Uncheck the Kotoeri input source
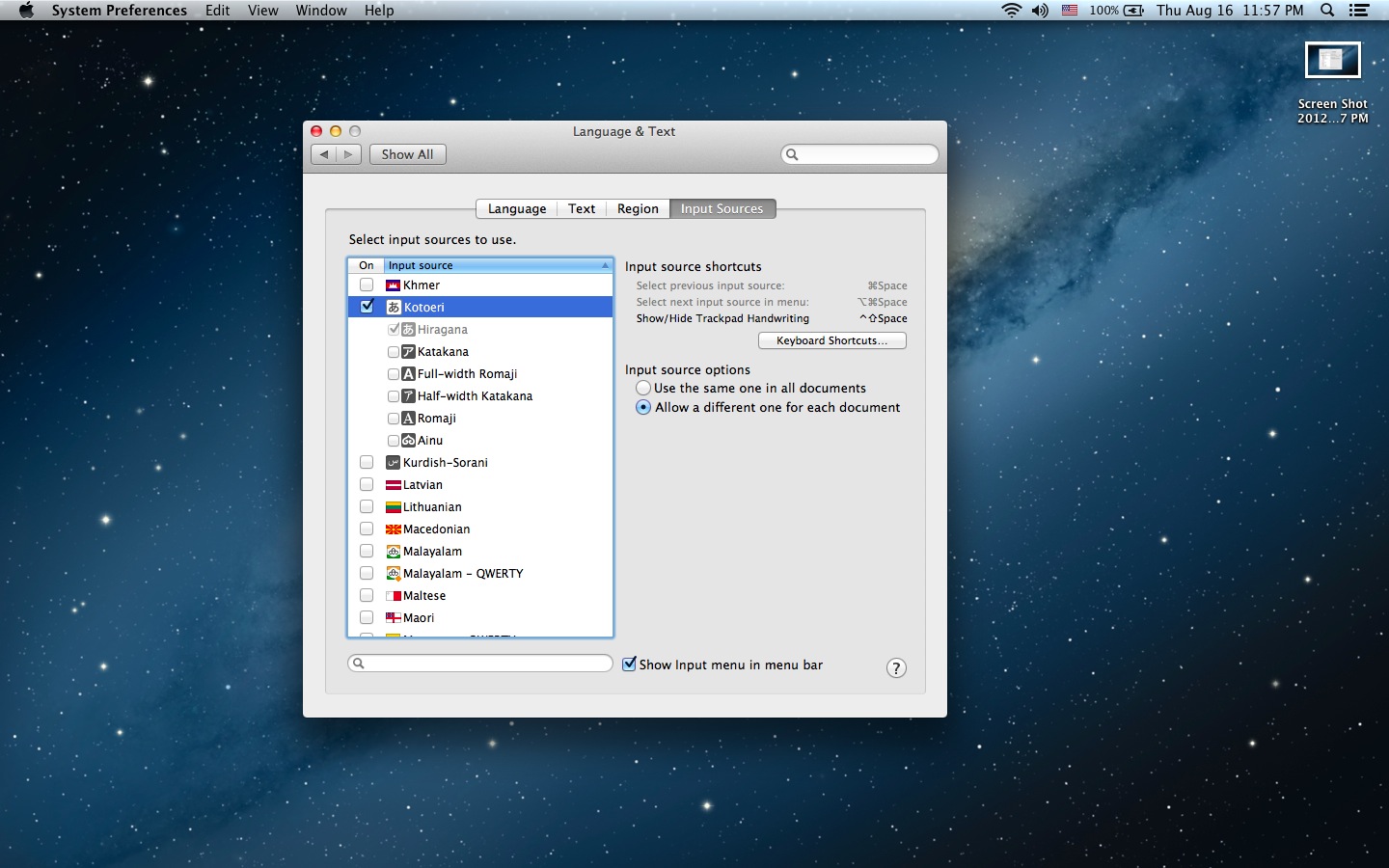Viewport: 1389px width, 868px height. (x=367, y=307)
